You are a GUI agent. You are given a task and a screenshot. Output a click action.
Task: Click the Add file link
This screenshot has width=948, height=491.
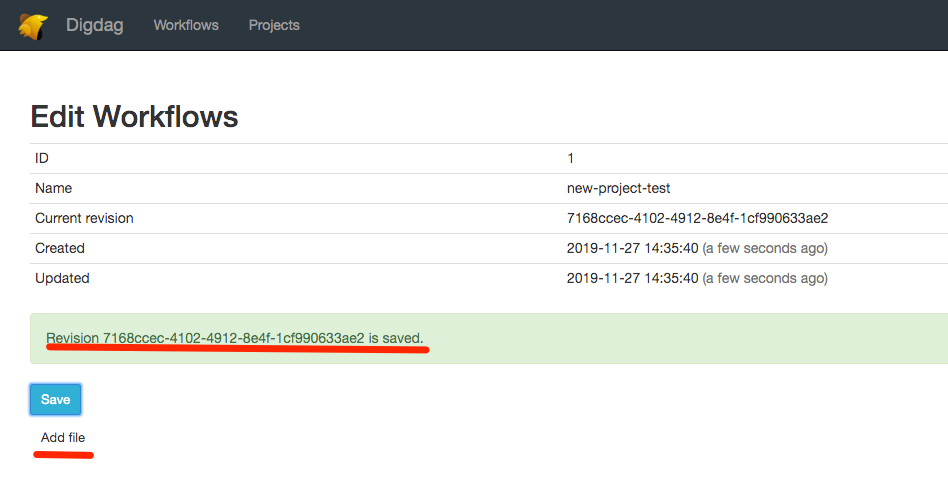63,438
